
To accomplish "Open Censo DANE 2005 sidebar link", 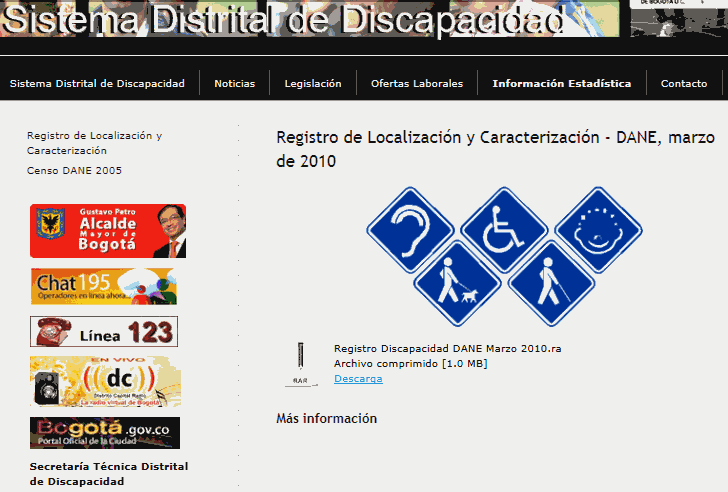I will (75, 171).
